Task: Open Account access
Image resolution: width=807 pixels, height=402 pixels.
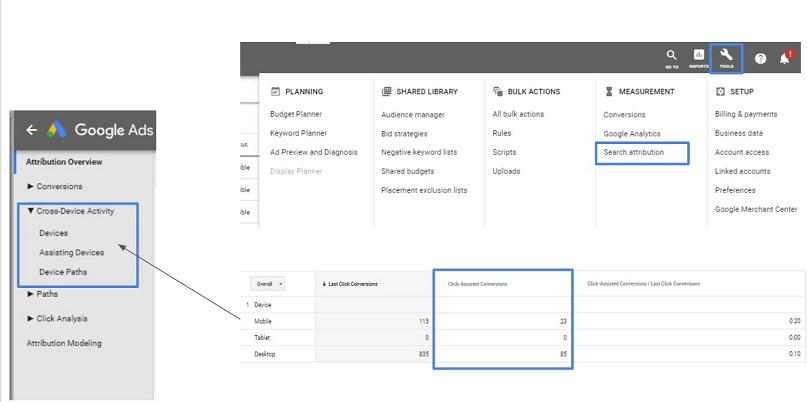Action: 742,152
